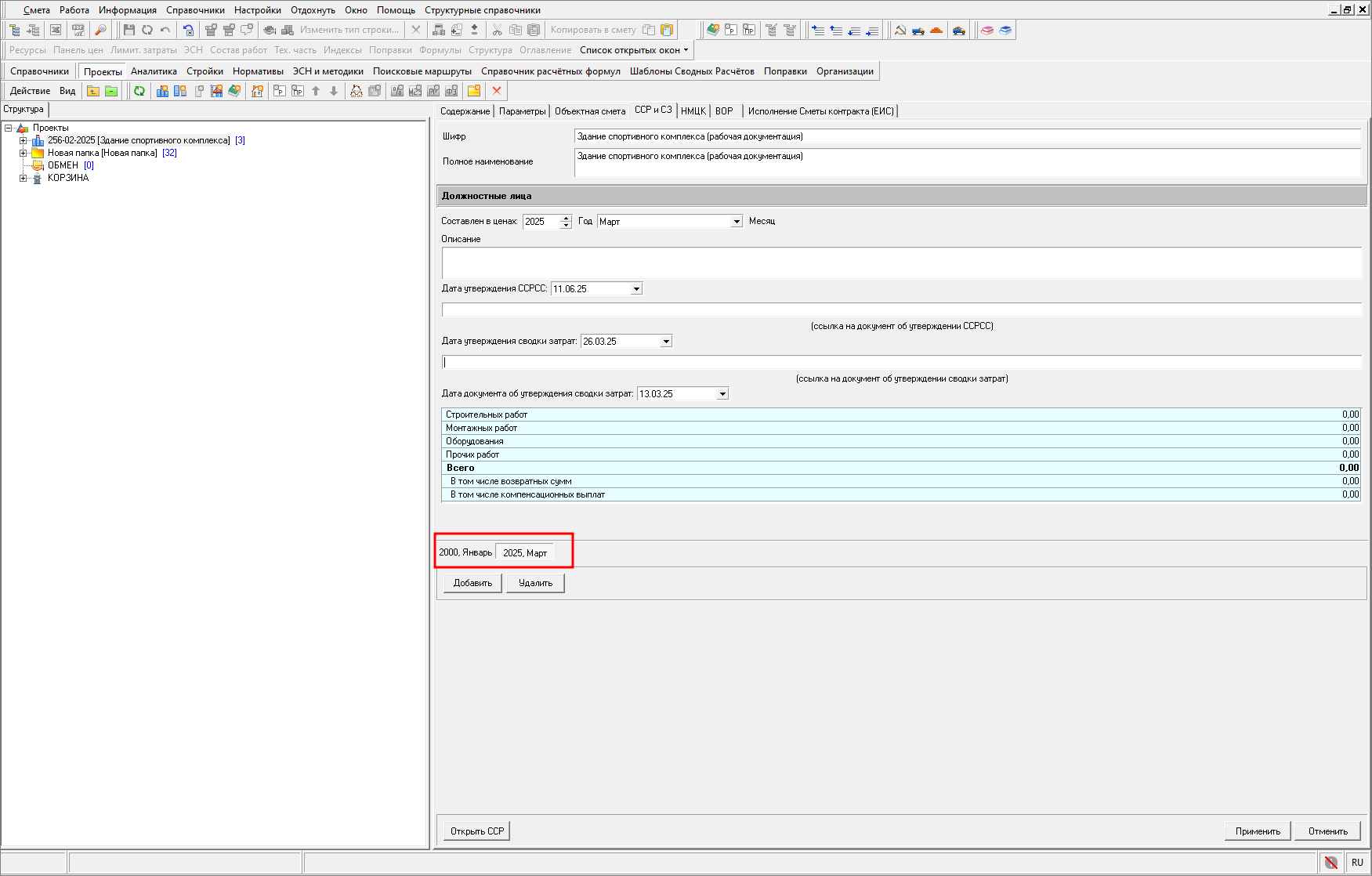Open the 'Смета' menu
Screen dimensions: 1372x876
[37, 10]
